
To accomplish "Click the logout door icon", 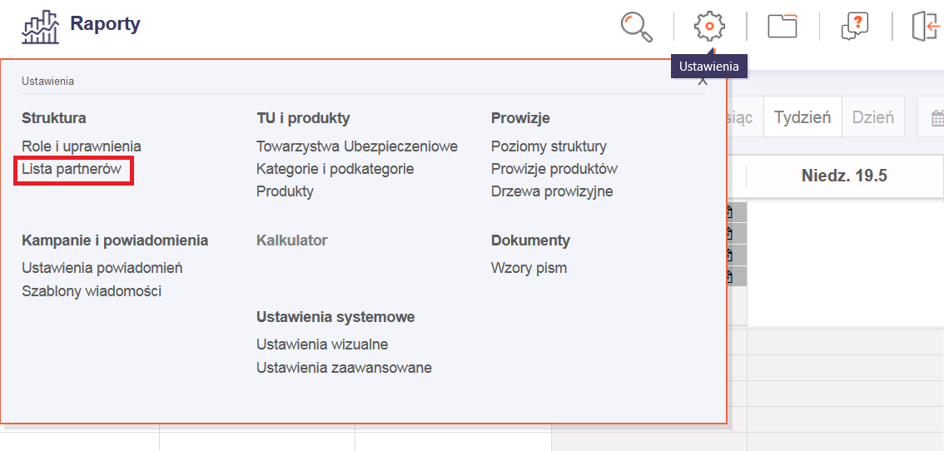I will [x=925, y=26].
